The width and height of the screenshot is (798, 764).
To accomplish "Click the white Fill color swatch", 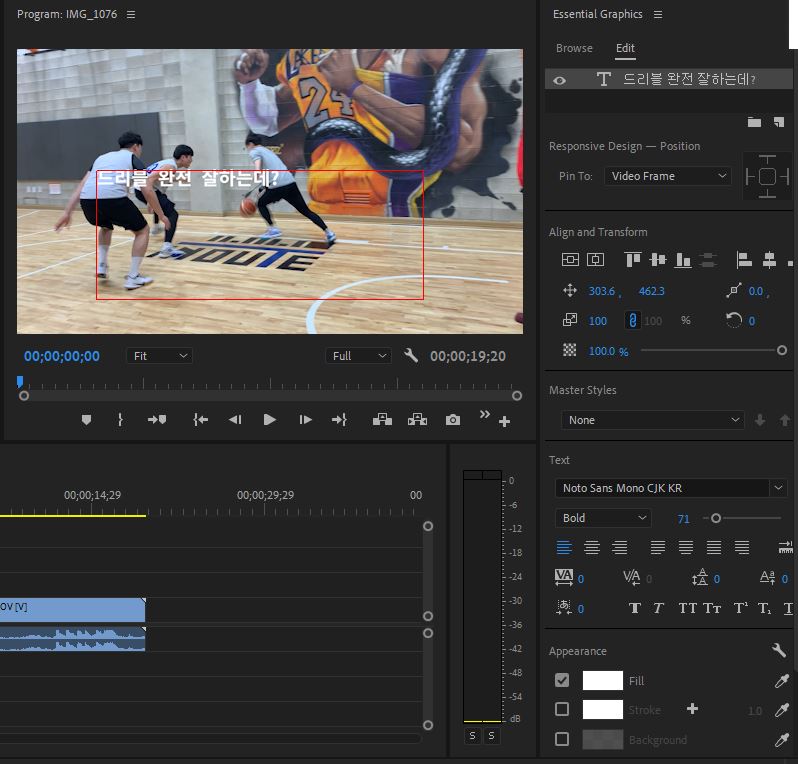I will (x=602, y=681).
